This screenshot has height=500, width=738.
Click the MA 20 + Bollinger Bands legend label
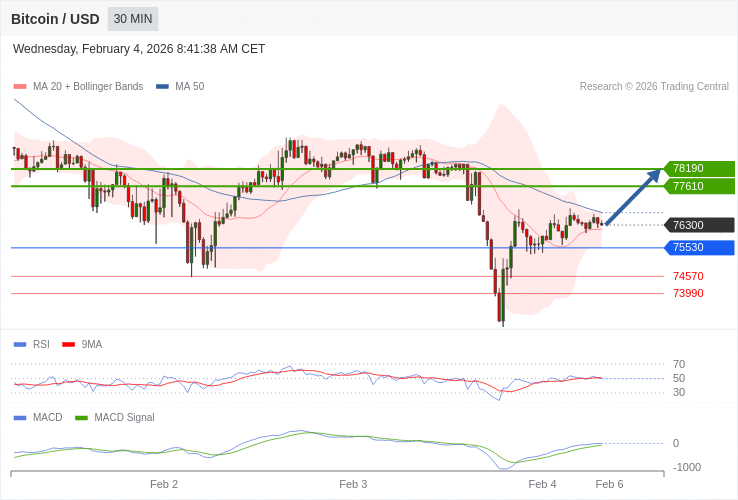88,87
